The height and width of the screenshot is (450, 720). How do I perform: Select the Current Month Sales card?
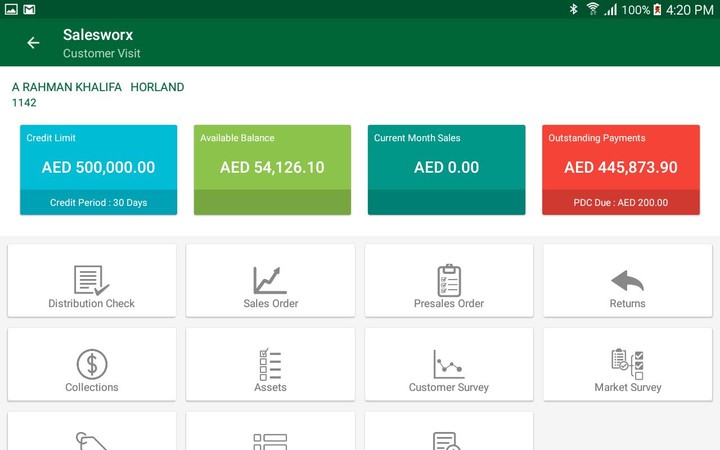(446, 160)
